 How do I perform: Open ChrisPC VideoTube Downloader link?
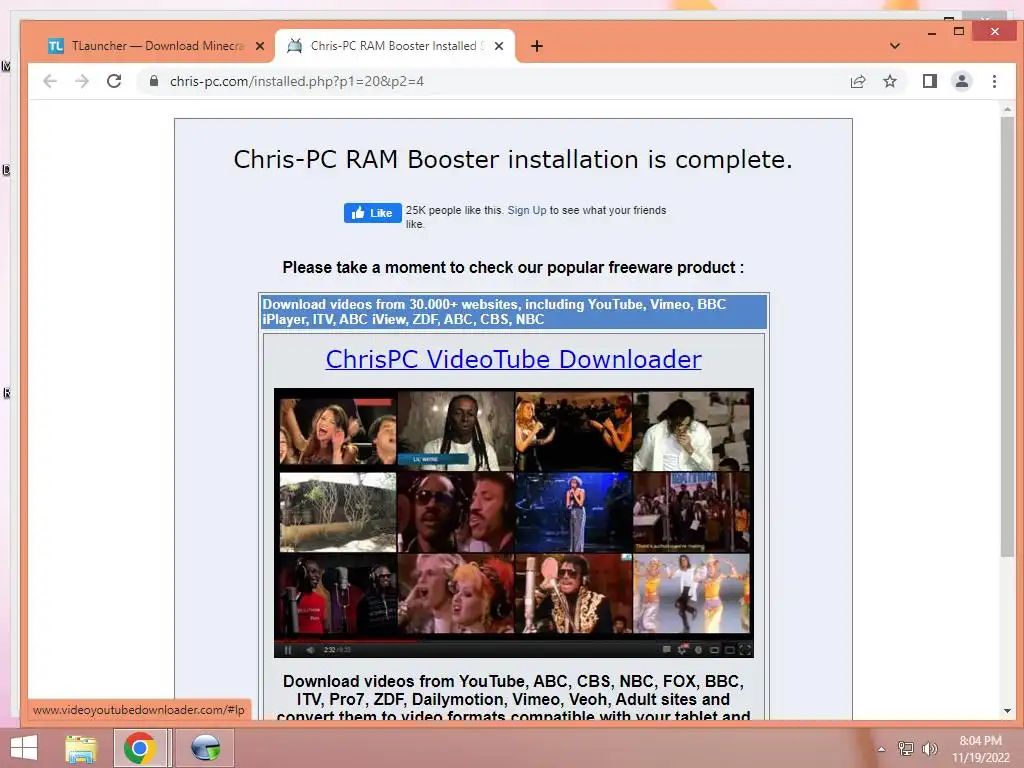pyautogui.click(x=513, y=359)
